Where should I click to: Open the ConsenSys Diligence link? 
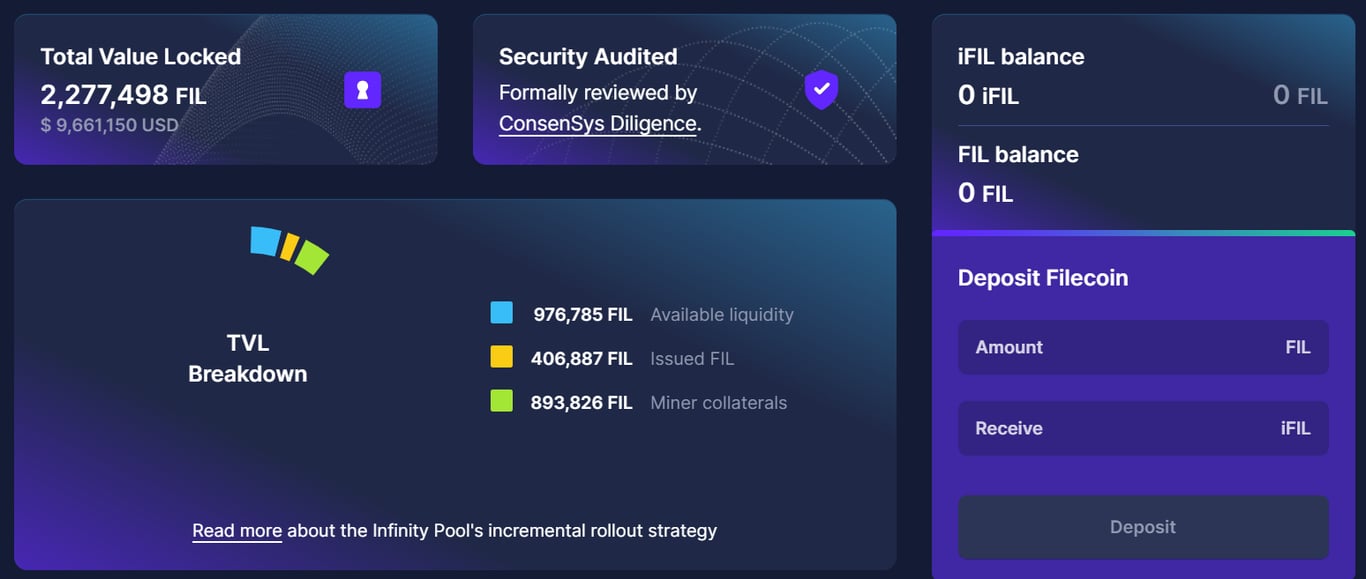pyautogui.click(x=597, y=124)
